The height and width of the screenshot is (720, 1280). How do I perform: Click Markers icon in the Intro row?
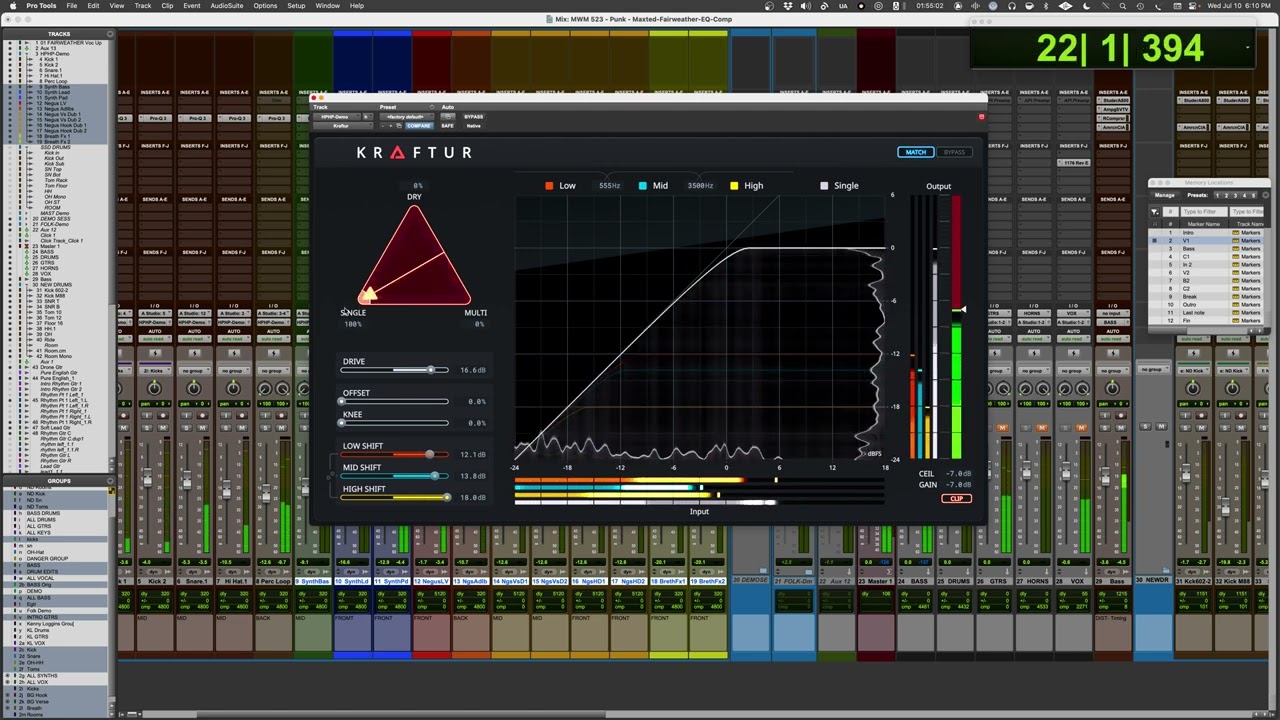[x=1236, y=233]
